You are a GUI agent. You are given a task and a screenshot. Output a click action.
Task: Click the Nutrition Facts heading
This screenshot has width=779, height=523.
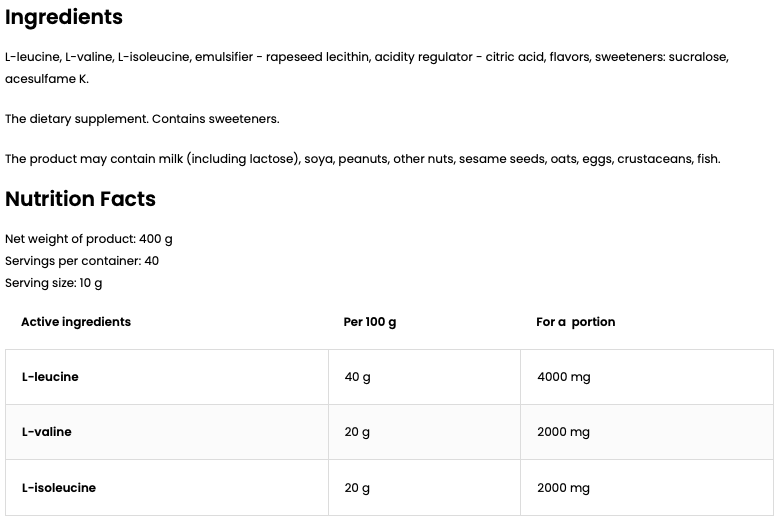click(80, 199)
